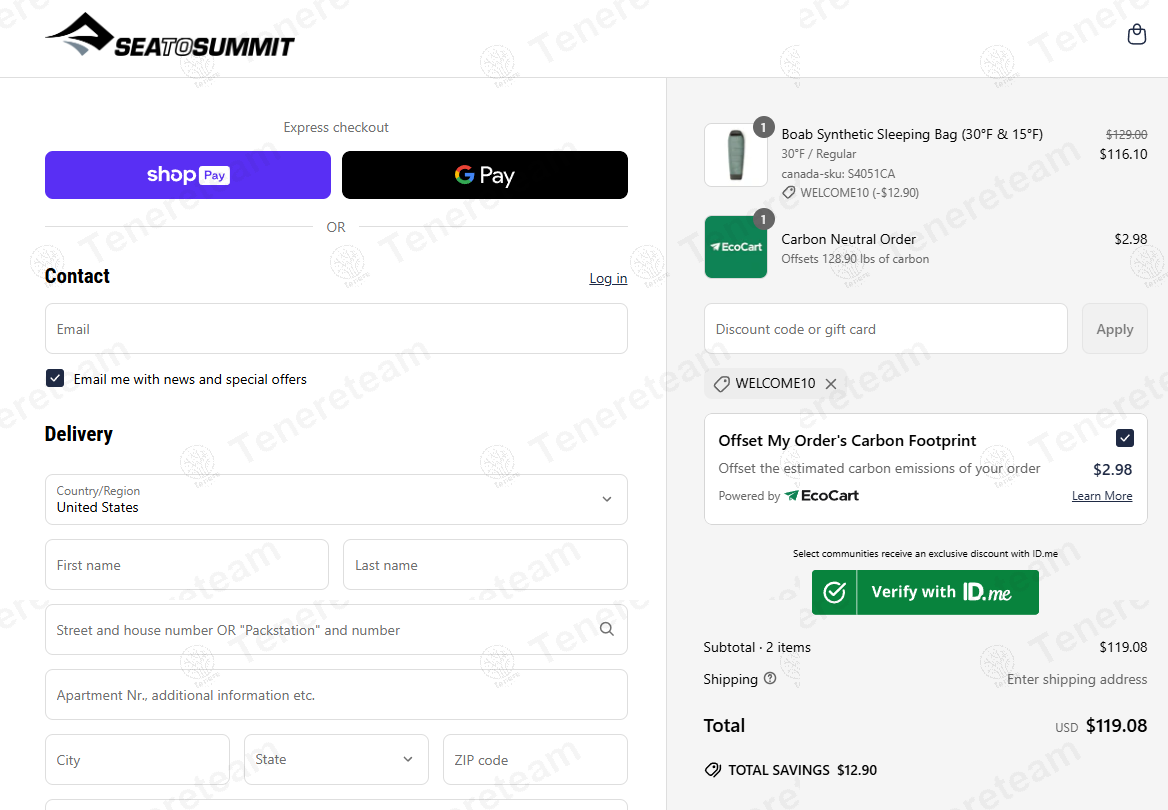Expand the Country/Region dropdown

(x=336, y=499)
